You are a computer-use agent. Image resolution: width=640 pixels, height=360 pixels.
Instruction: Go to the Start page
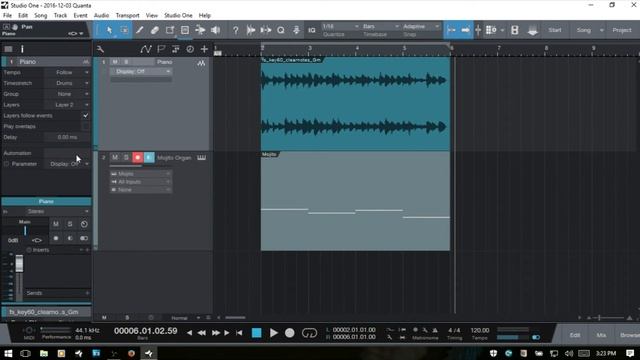[555, 30]
